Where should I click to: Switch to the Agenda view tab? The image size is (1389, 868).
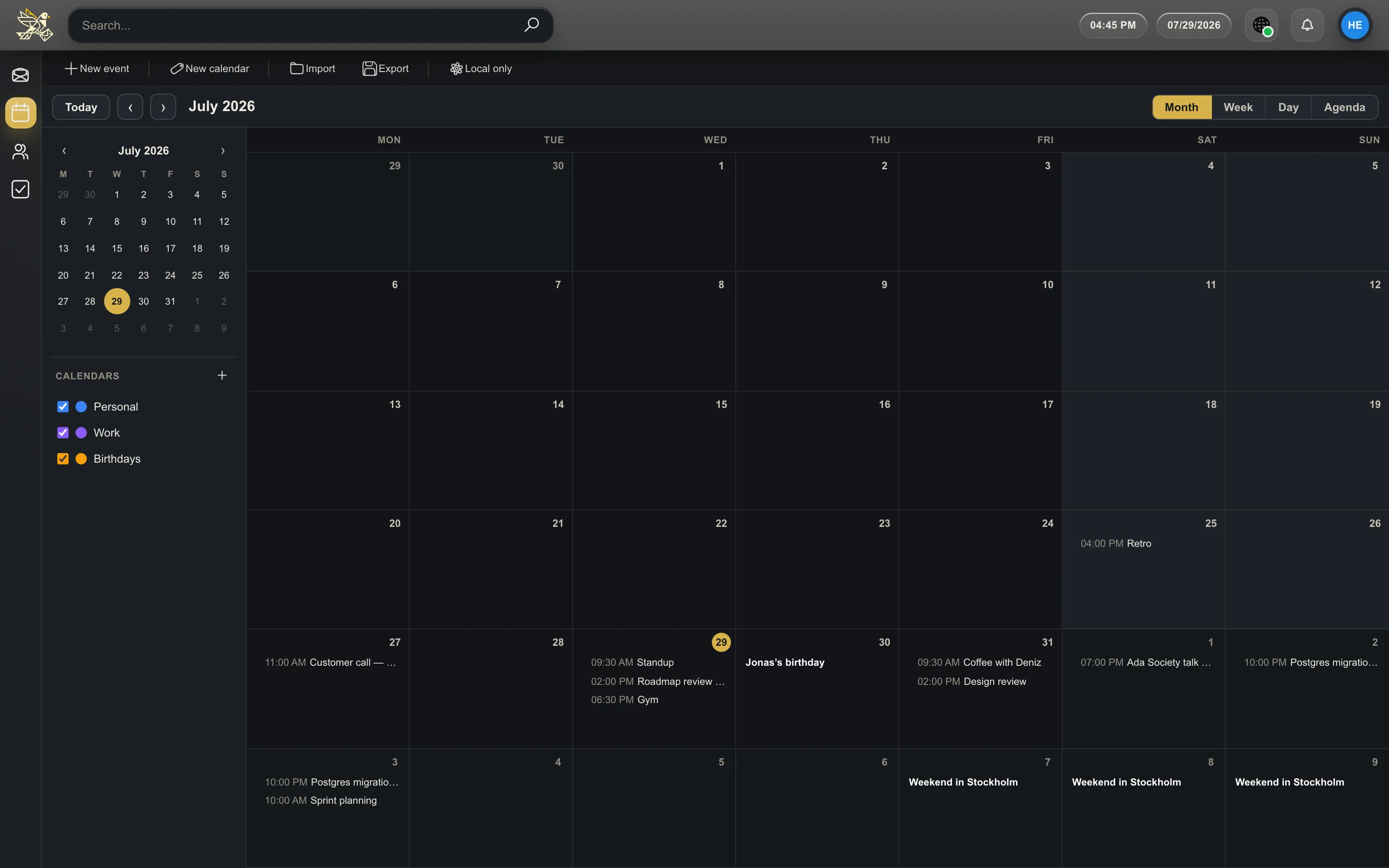pos(1344,107)
